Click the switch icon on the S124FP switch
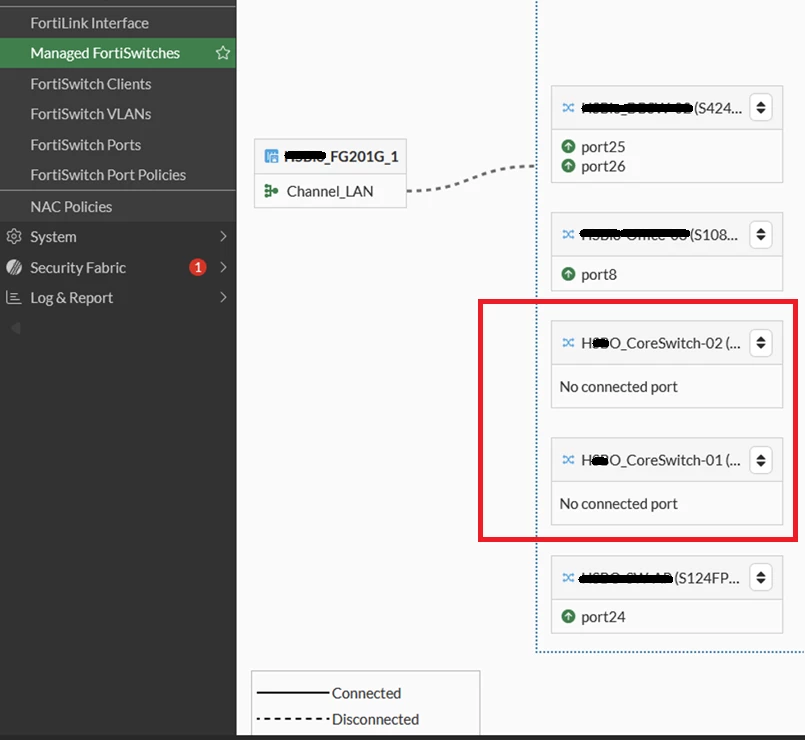Viewport: 805px width, 740px height. (x=568, y=578)
